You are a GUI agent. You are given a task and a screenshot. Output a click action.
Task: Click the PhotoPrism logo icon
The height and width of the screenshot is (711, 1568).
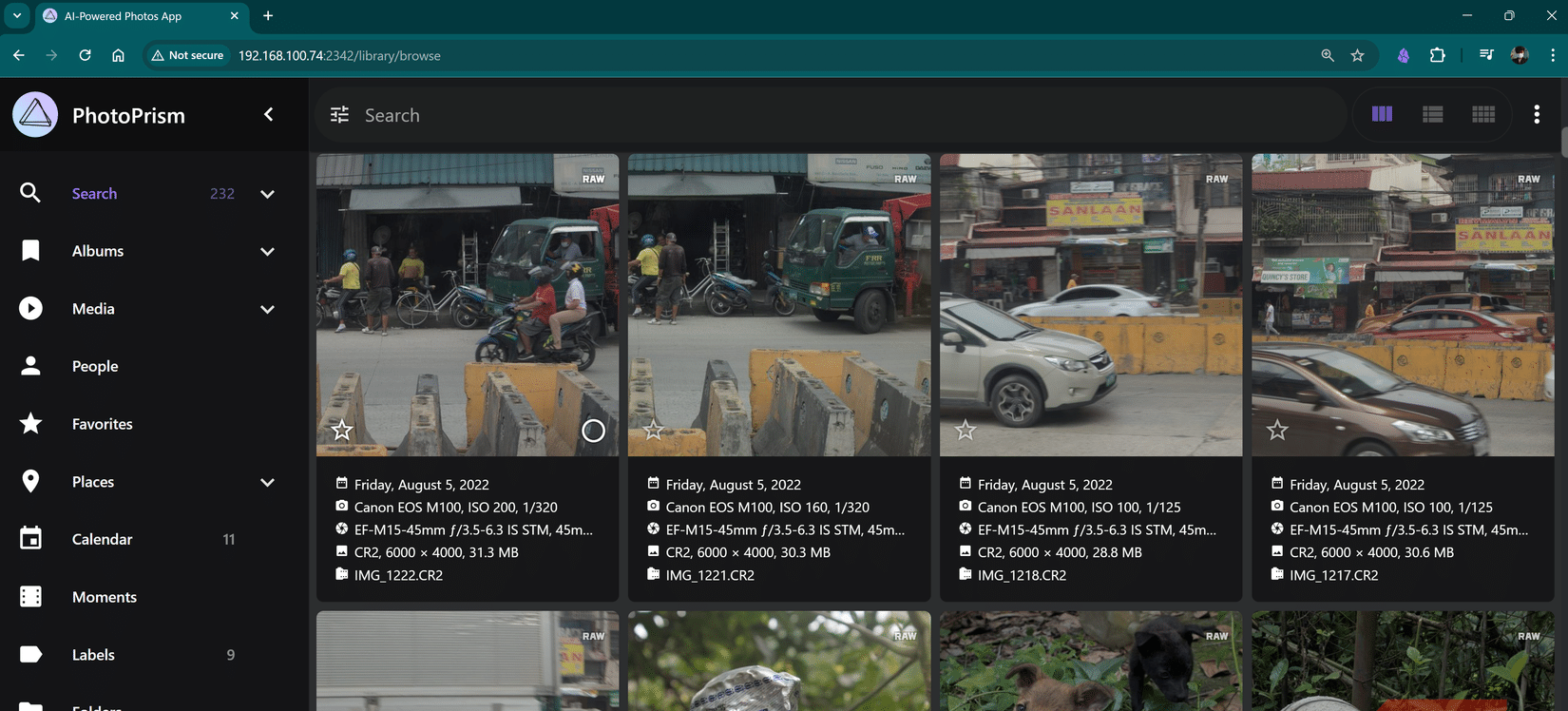(35, 115)
